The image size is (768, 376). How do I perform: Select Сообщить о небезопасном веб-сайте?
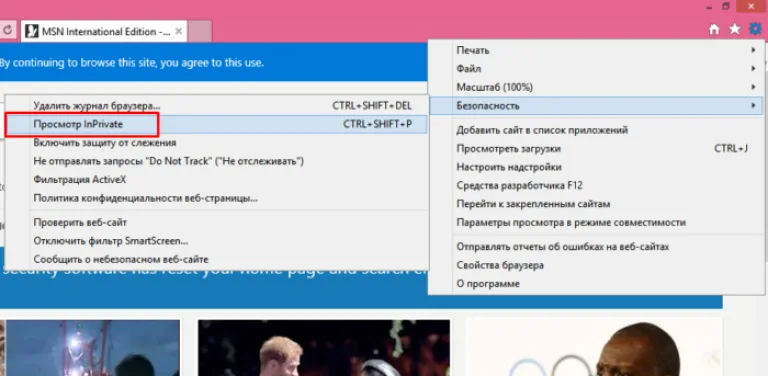coord(216,259)
